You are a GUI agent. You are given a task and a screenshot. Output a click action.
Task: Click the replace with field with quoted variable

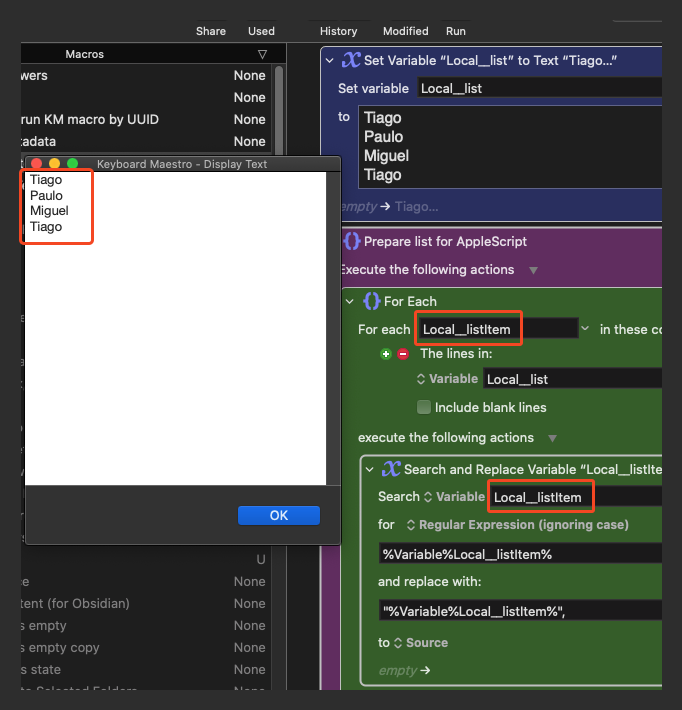click(x=520, y=611)
